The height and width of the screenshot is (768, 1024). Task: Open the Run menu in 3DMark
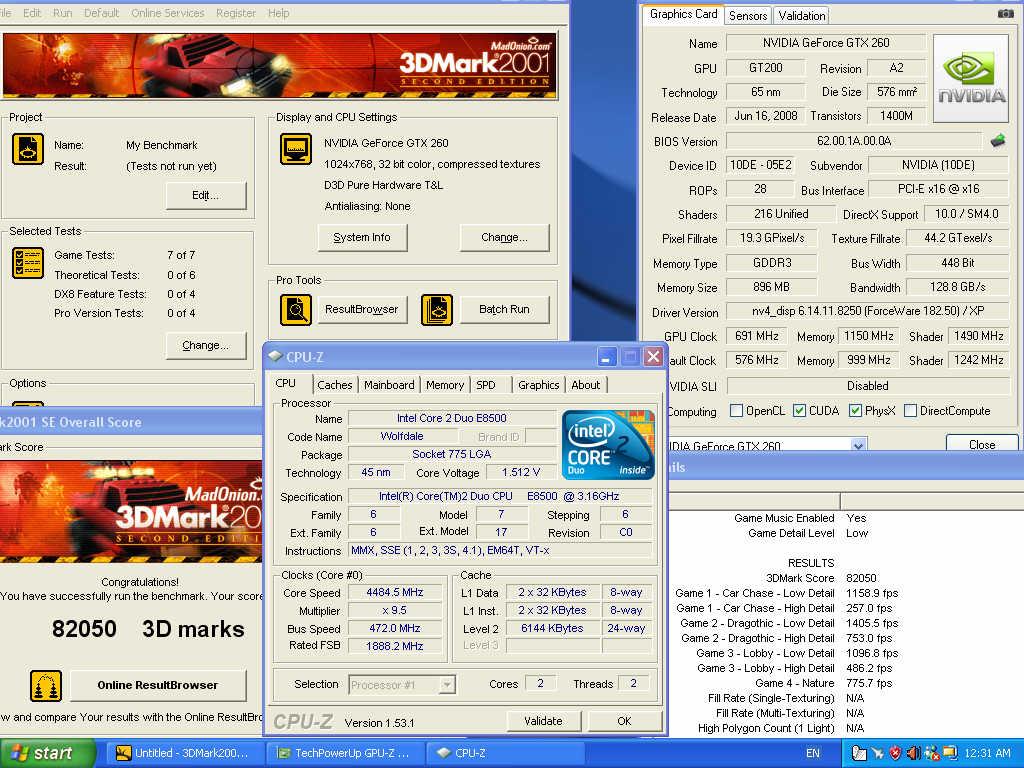63,13
